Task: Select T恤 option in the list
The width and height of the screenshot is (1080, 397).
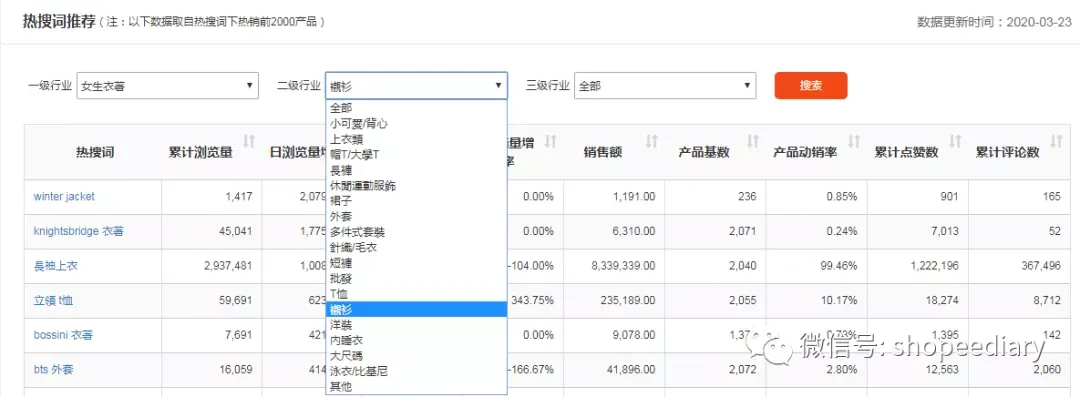Action: point(416,294)
